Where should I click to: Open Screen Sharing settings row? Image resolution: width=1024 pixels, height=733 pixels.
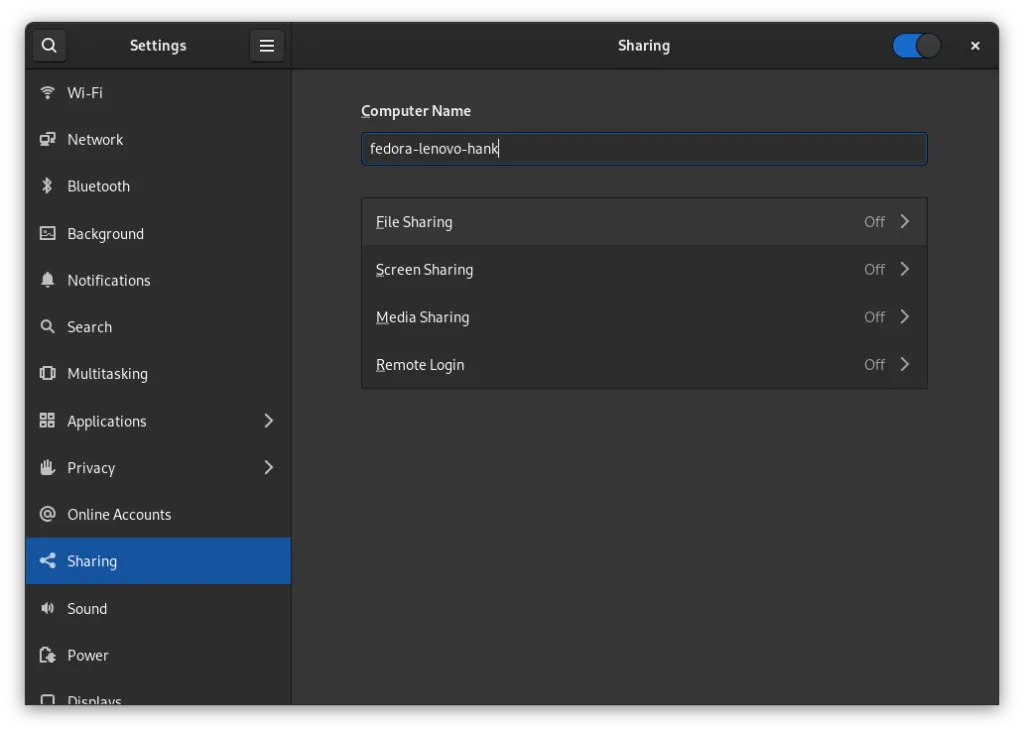(643, 269)
